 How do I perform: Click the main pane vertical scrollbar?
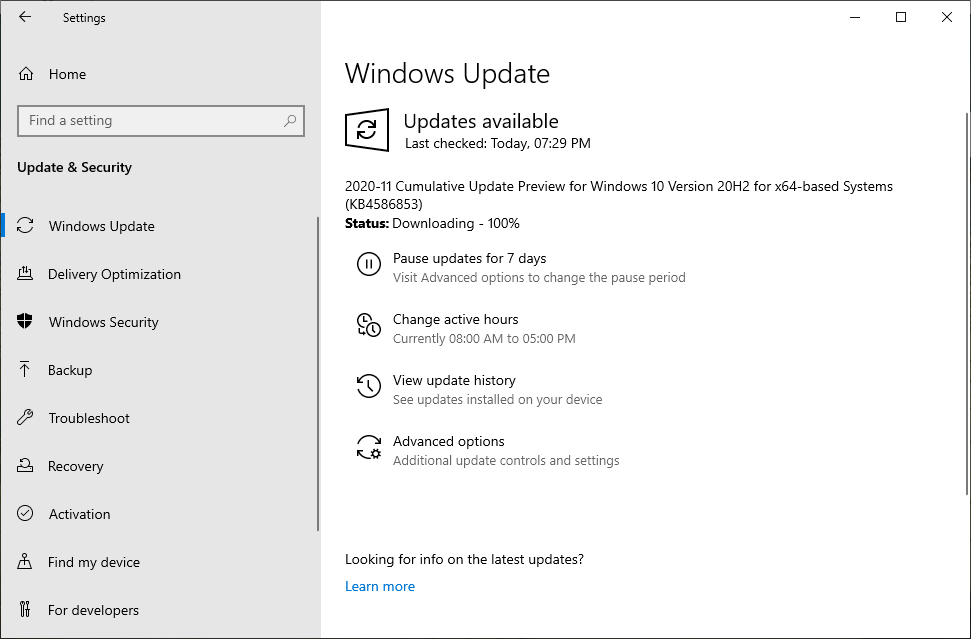pos(967,303)
